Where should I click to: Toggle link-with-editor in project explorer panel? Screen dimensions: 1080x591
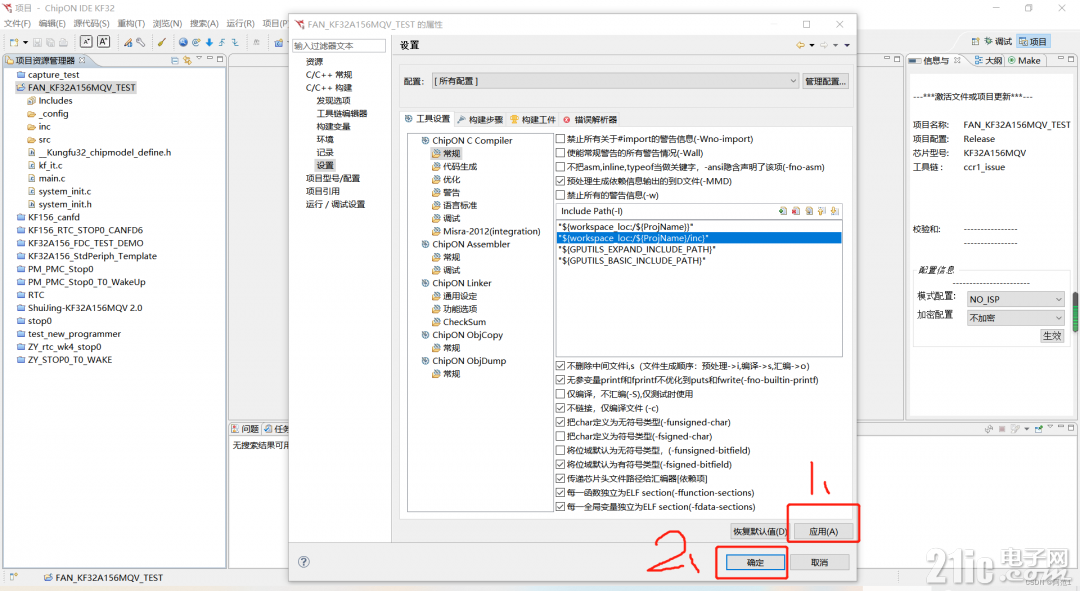pos(187,61)
